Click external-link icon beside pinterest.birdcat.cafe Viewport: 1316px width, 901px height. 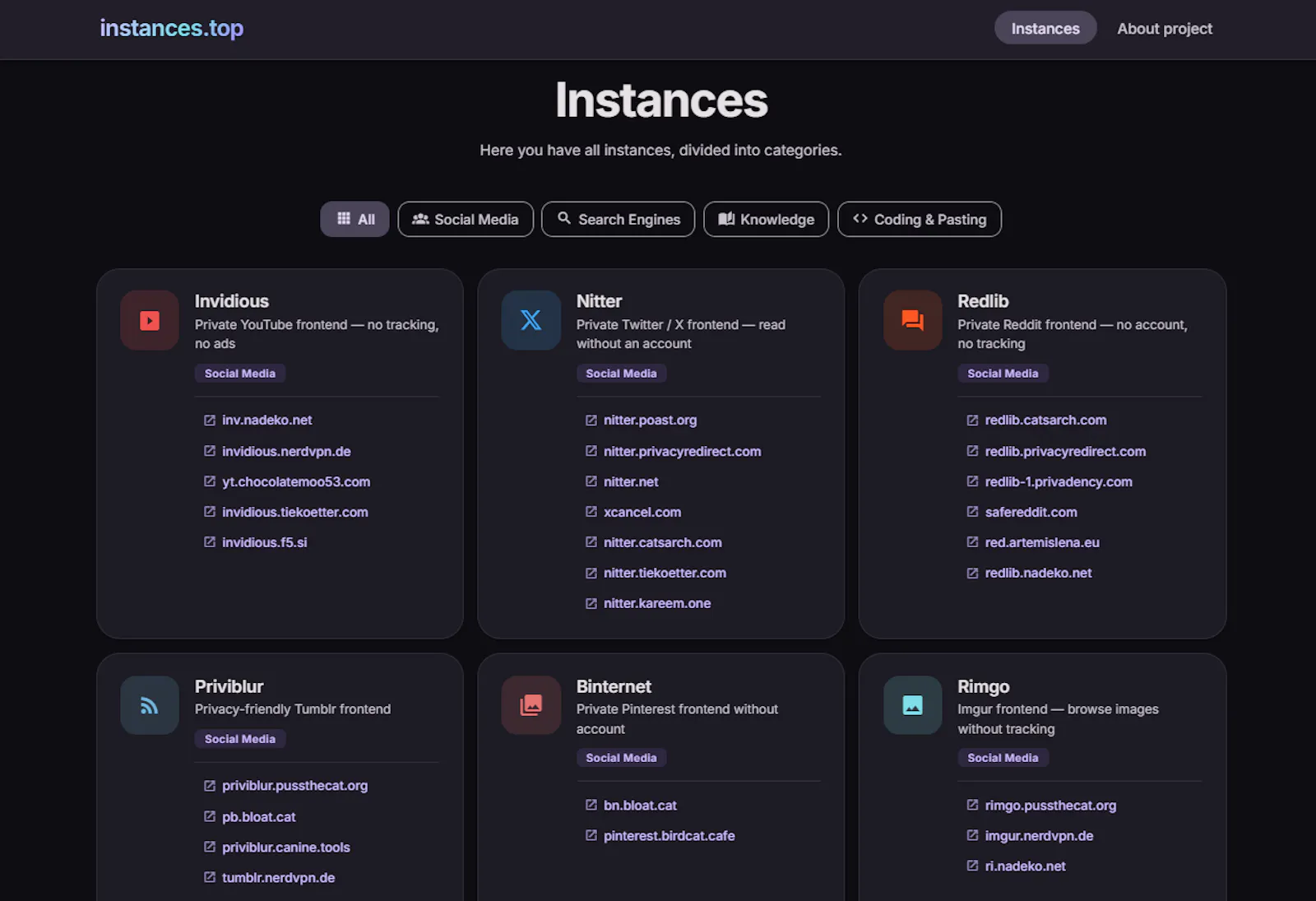pos(591,835)
